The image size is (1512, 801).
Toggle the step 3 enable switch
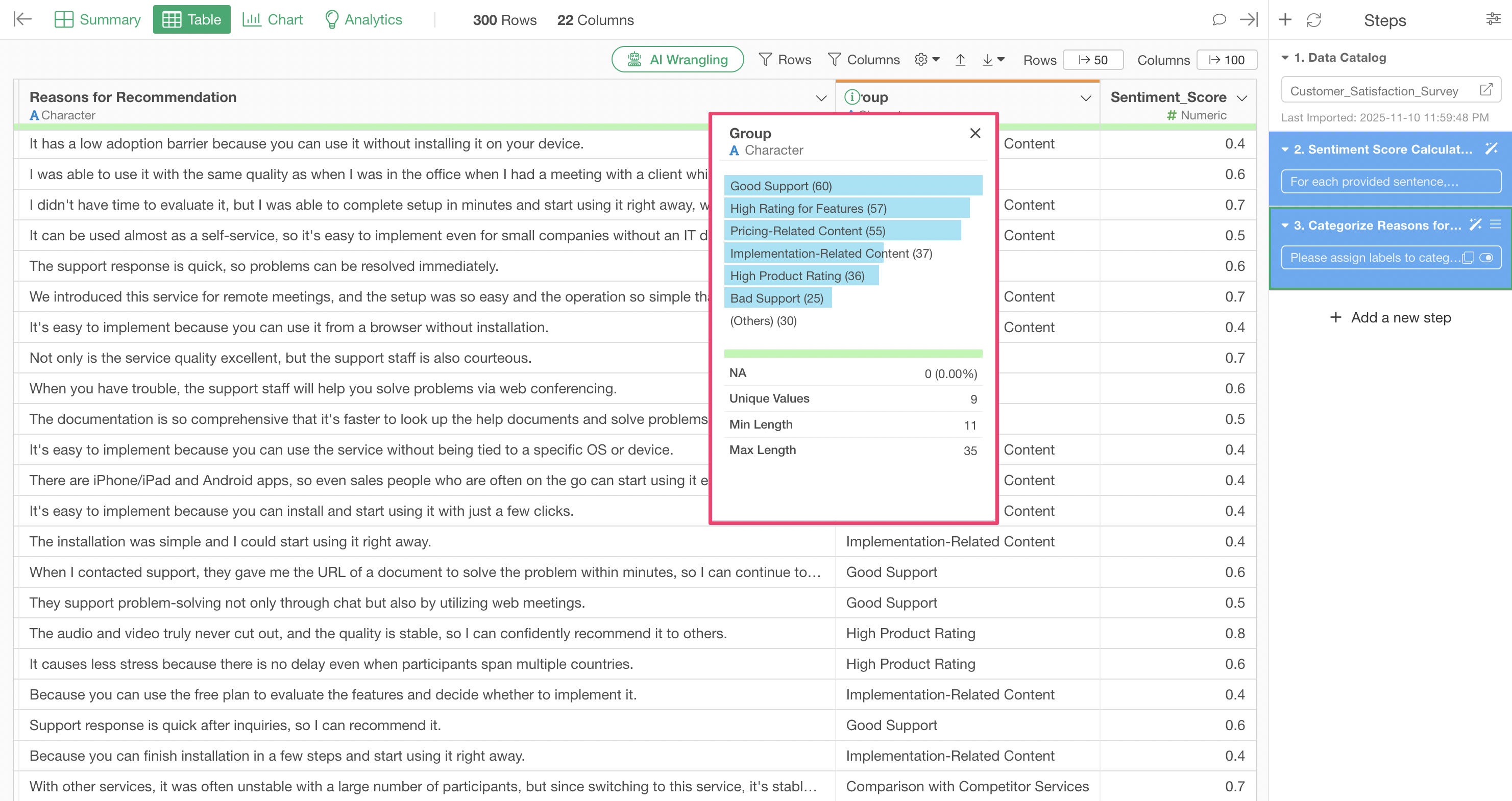point(1486,258)
